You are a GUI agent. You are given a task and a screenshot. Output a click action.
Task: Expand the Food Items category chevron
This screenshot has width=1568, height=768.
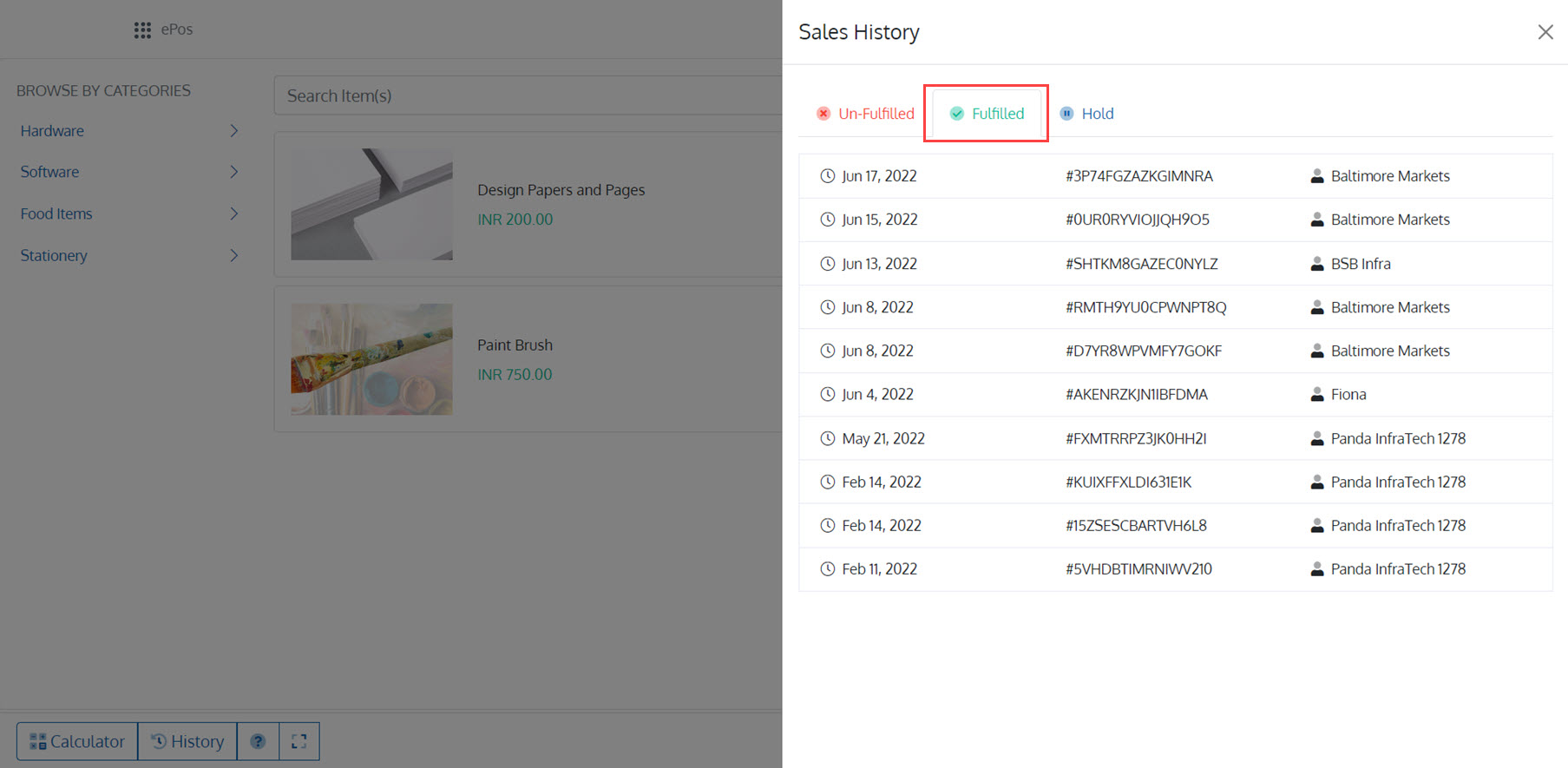[233, 213]
